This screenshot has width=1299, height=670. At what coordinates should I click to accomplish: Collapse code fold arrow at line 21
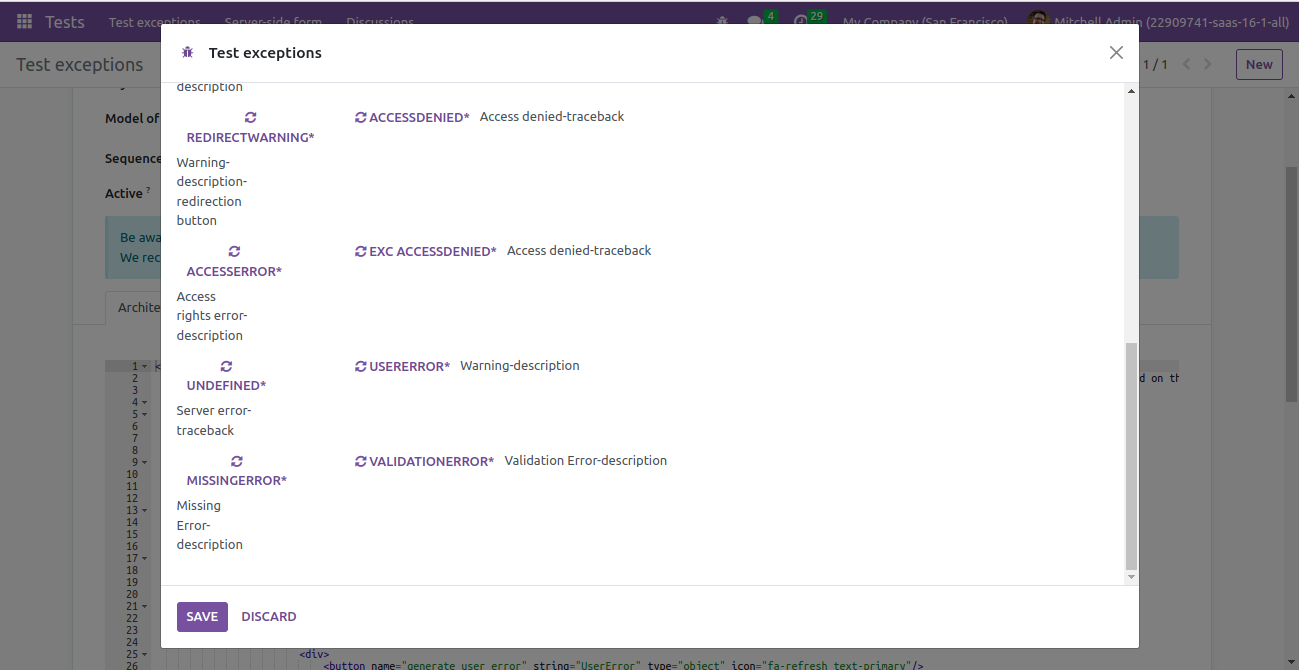tap(145, 606)
